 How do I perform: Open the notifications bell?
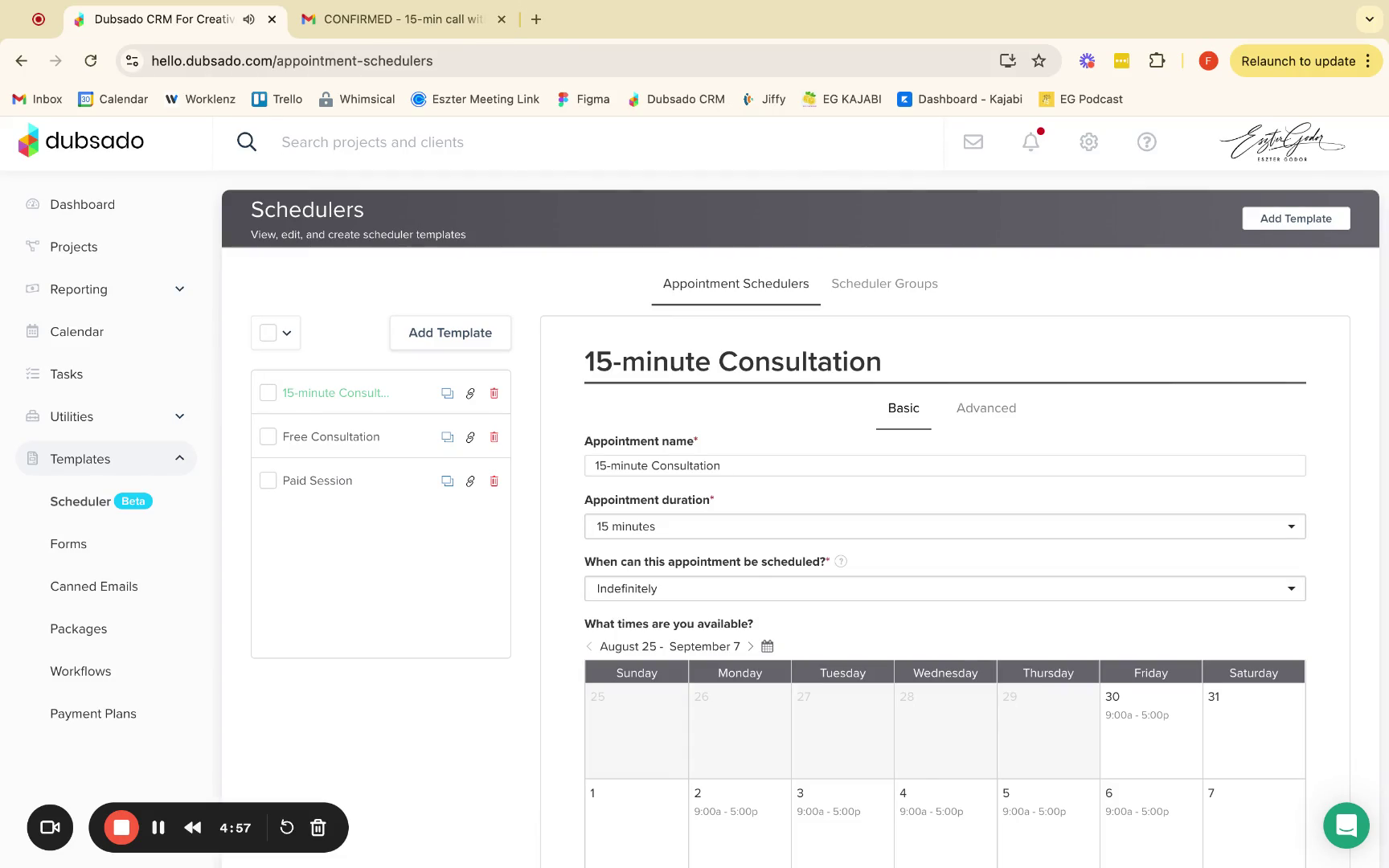tap(1031, 141)
